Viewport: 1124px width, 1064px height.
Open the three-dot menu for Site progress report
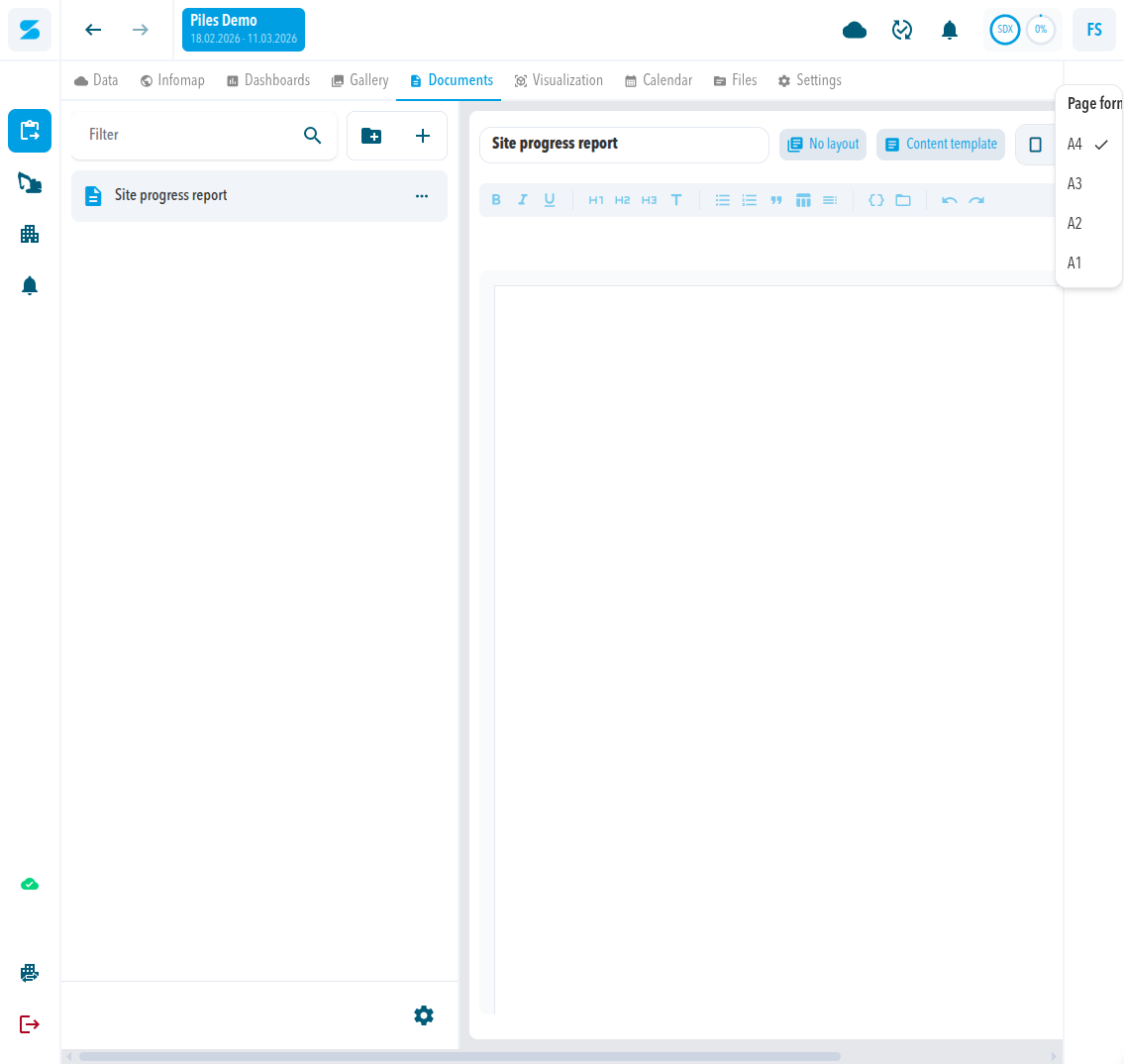click(422, 196)
